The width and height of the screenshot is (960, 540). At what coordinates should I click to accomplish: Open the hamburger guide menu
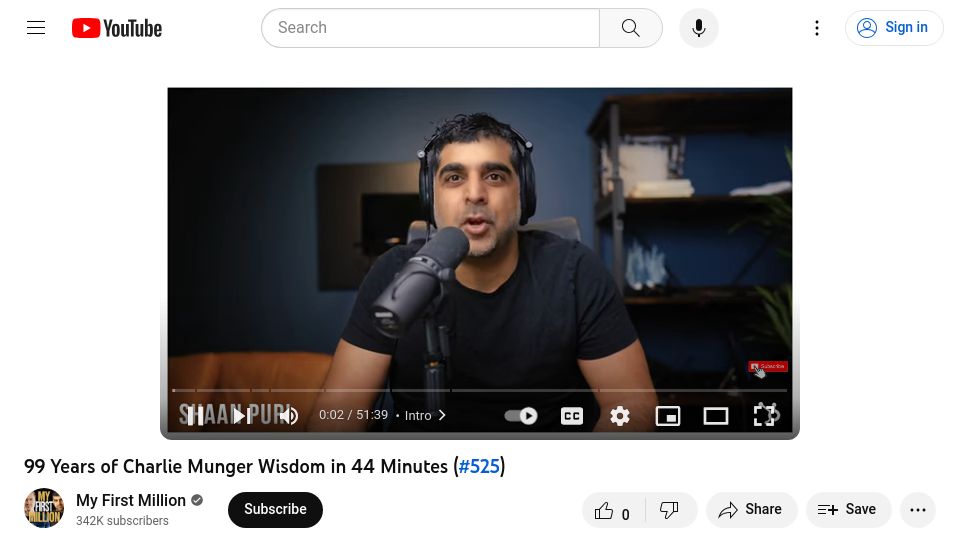pos(36,28)
